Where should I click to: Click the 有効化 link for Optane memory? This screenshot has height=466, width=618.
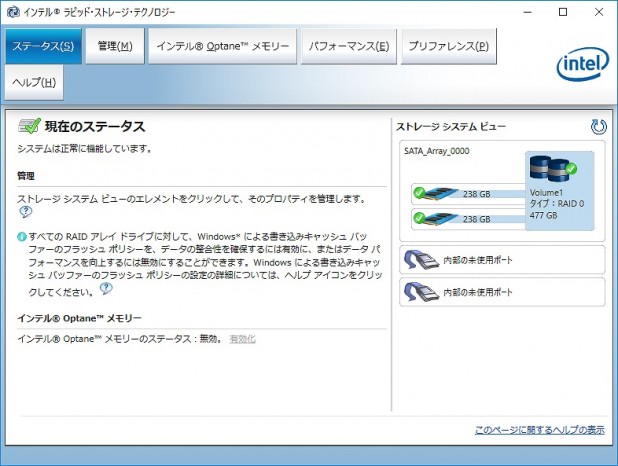(242, 339)
